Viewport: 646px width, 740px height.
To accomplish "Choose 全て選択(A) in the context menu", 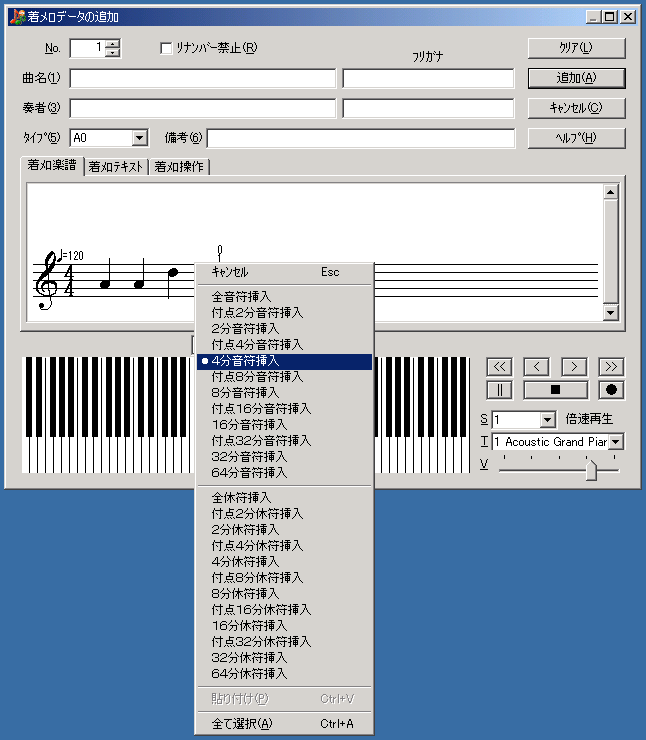I will click(284, 724).
